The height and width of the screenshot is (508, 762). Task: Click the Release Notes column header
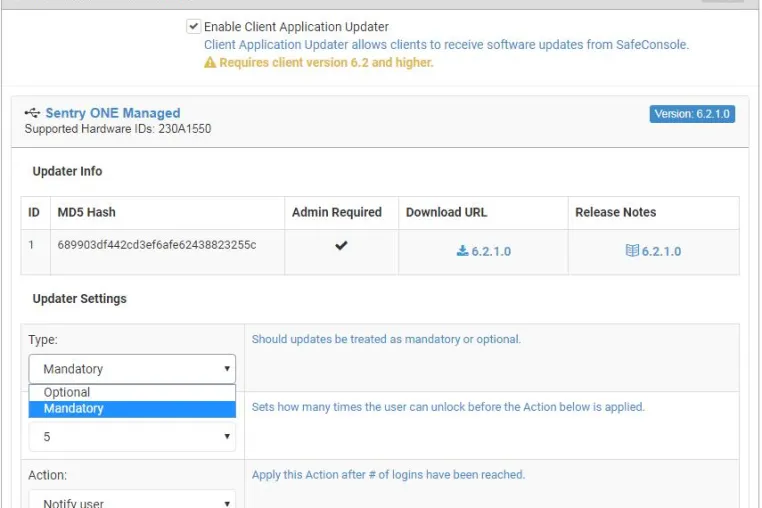pos(616,212)
